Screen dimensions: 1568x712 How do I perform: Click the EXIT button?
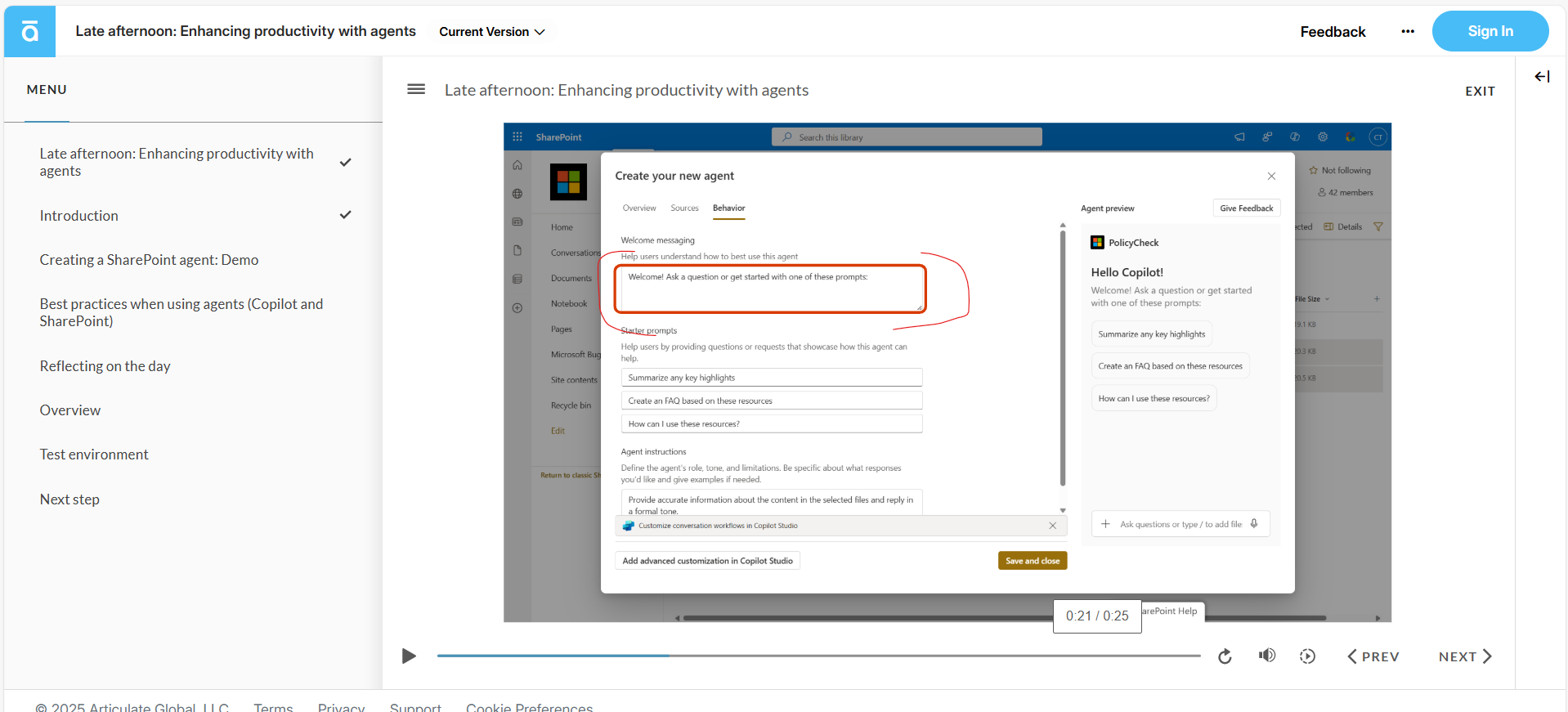[x=1480, y=92]
